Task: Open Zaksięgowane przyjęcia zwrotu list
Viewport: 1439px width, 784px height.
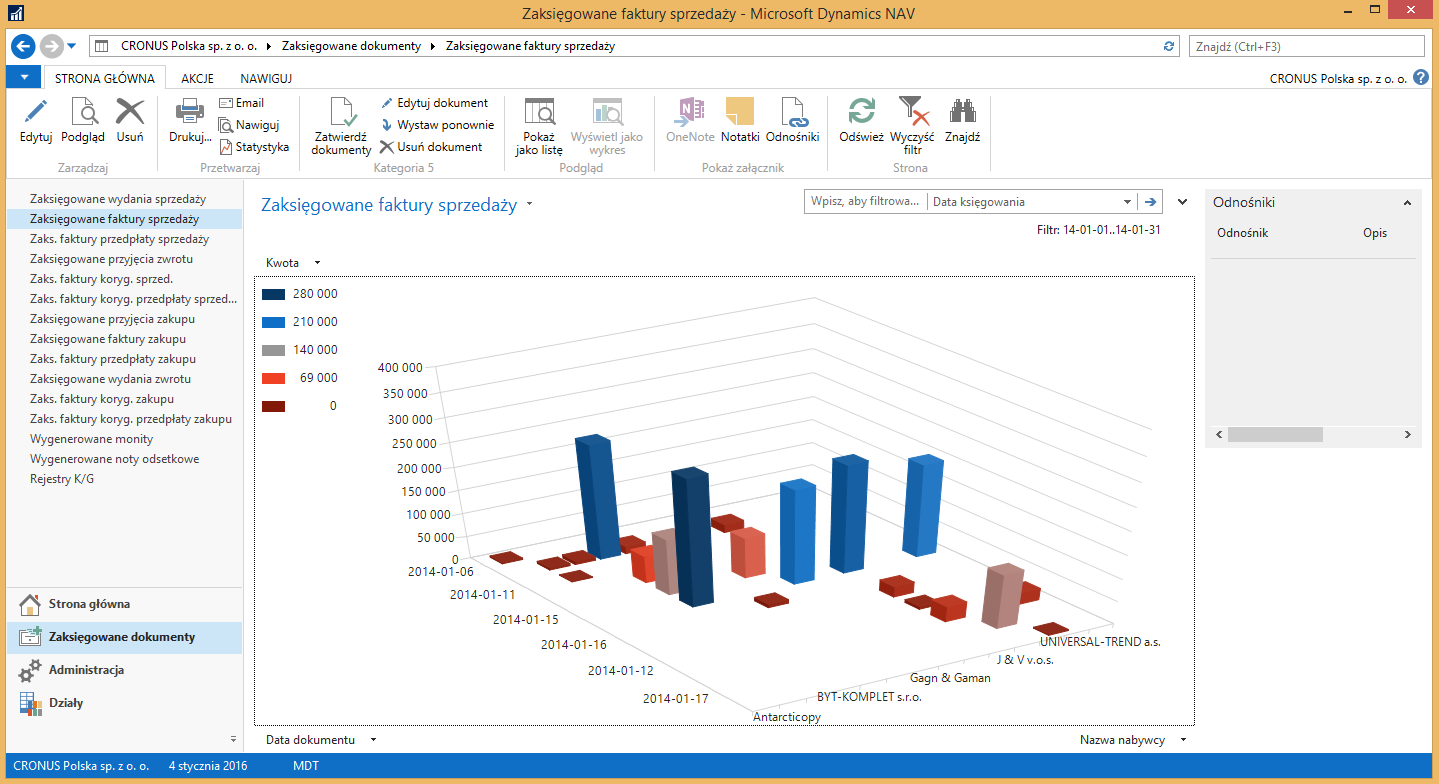Action: coord(110,259)
